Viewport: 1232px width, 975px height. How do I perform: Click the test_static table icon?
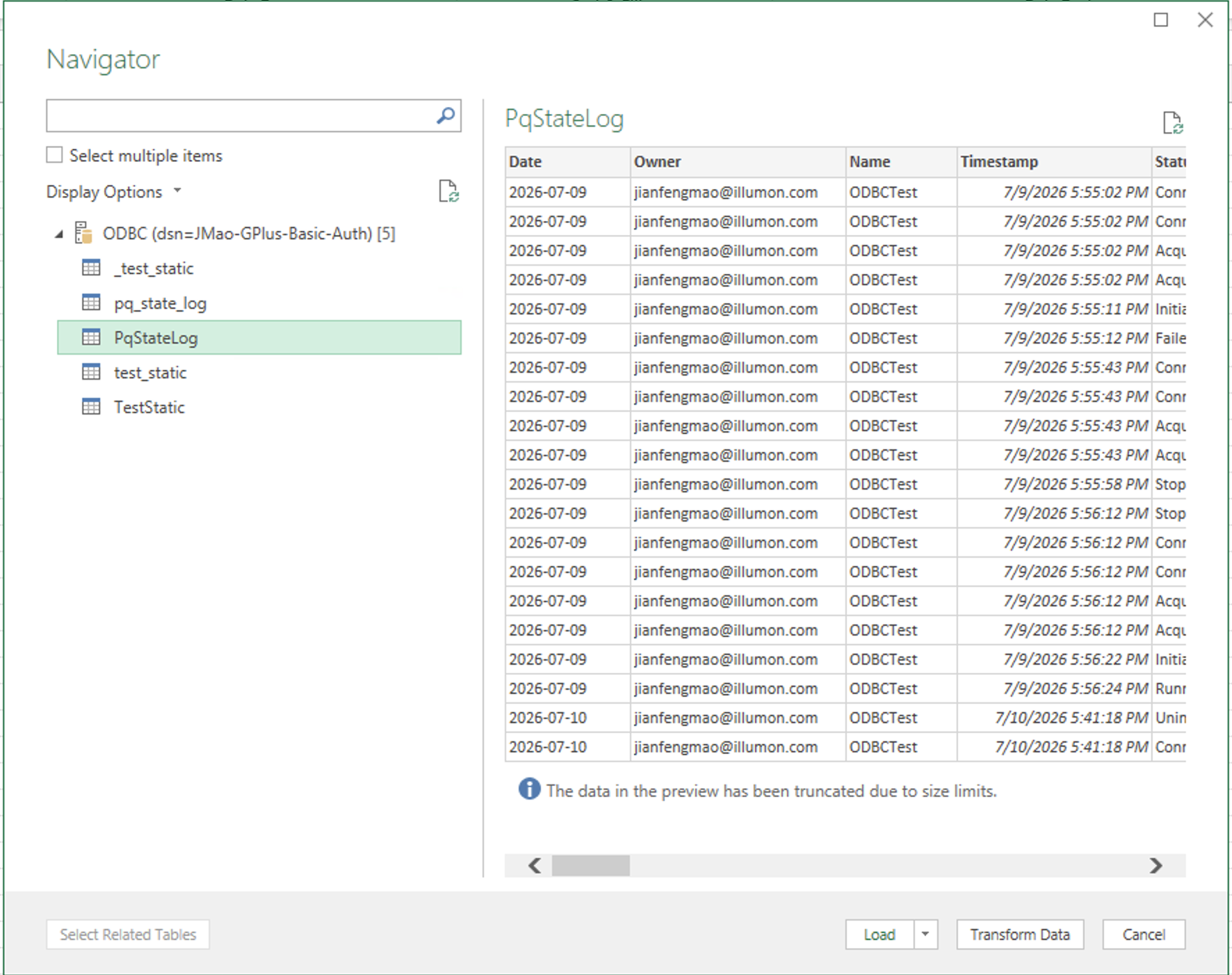[x=91, y=372]
